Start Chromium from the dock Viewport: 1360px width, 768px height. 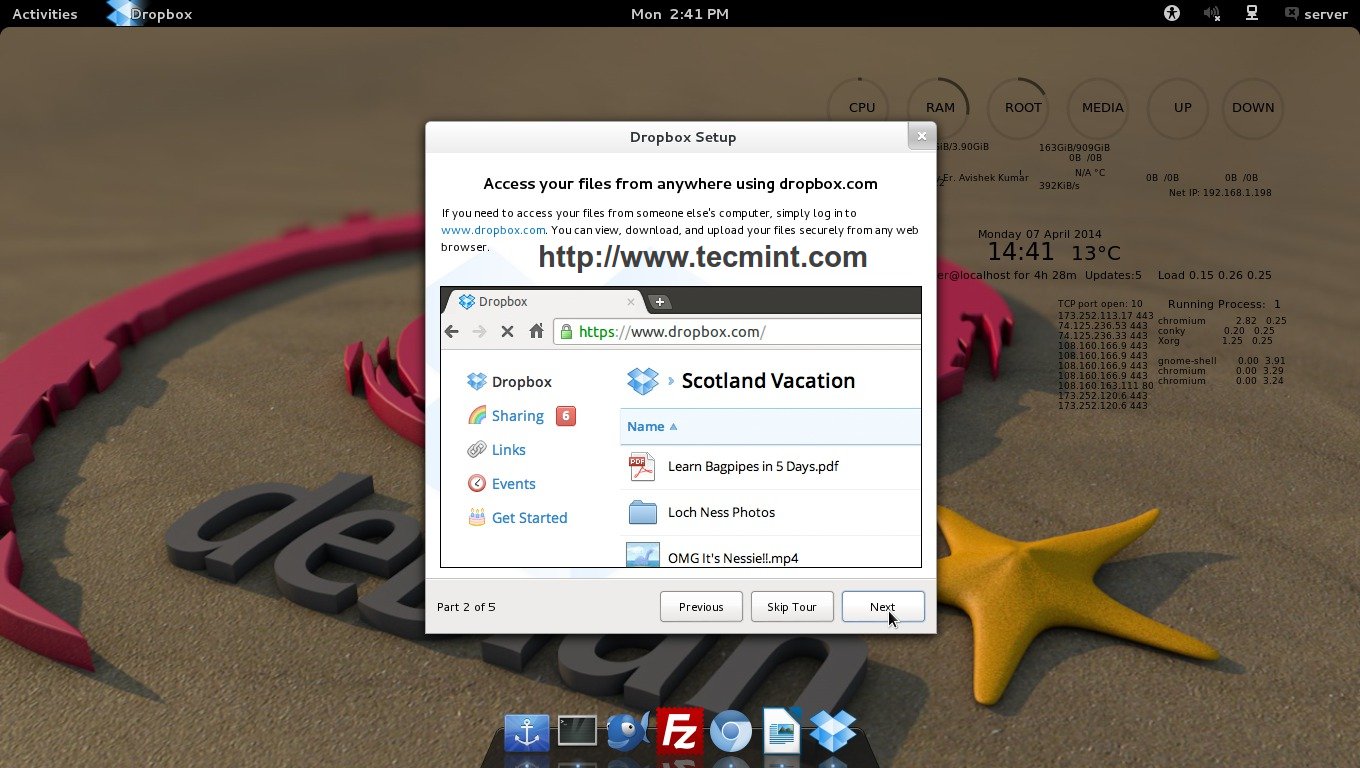coord(731,732)
